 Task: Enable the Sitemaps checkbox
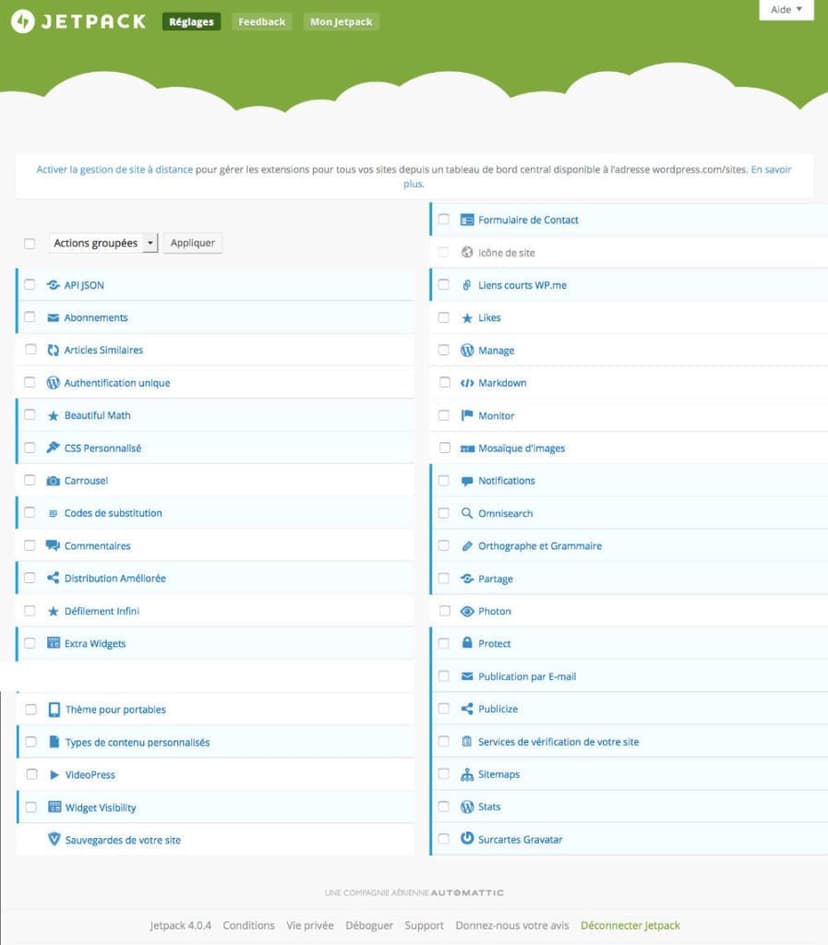[444, 774]
